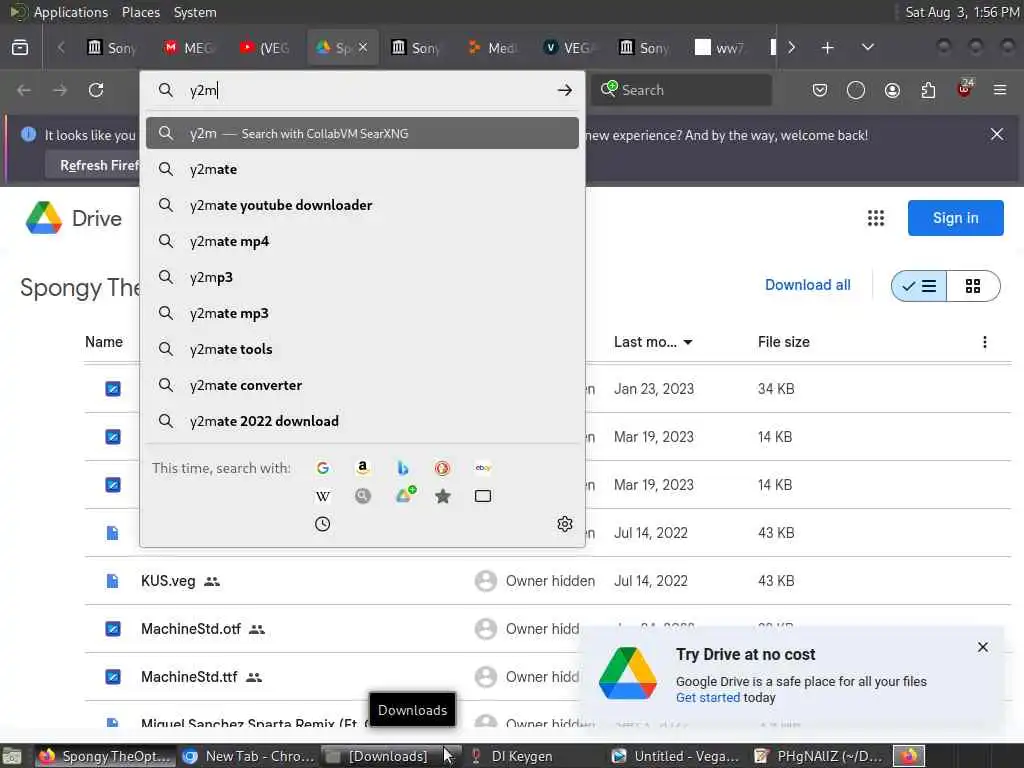The width and height of the screenshot is (1024, 768).
Task: Choose the y2mp3 suggestion
Action: click(362, 277)
